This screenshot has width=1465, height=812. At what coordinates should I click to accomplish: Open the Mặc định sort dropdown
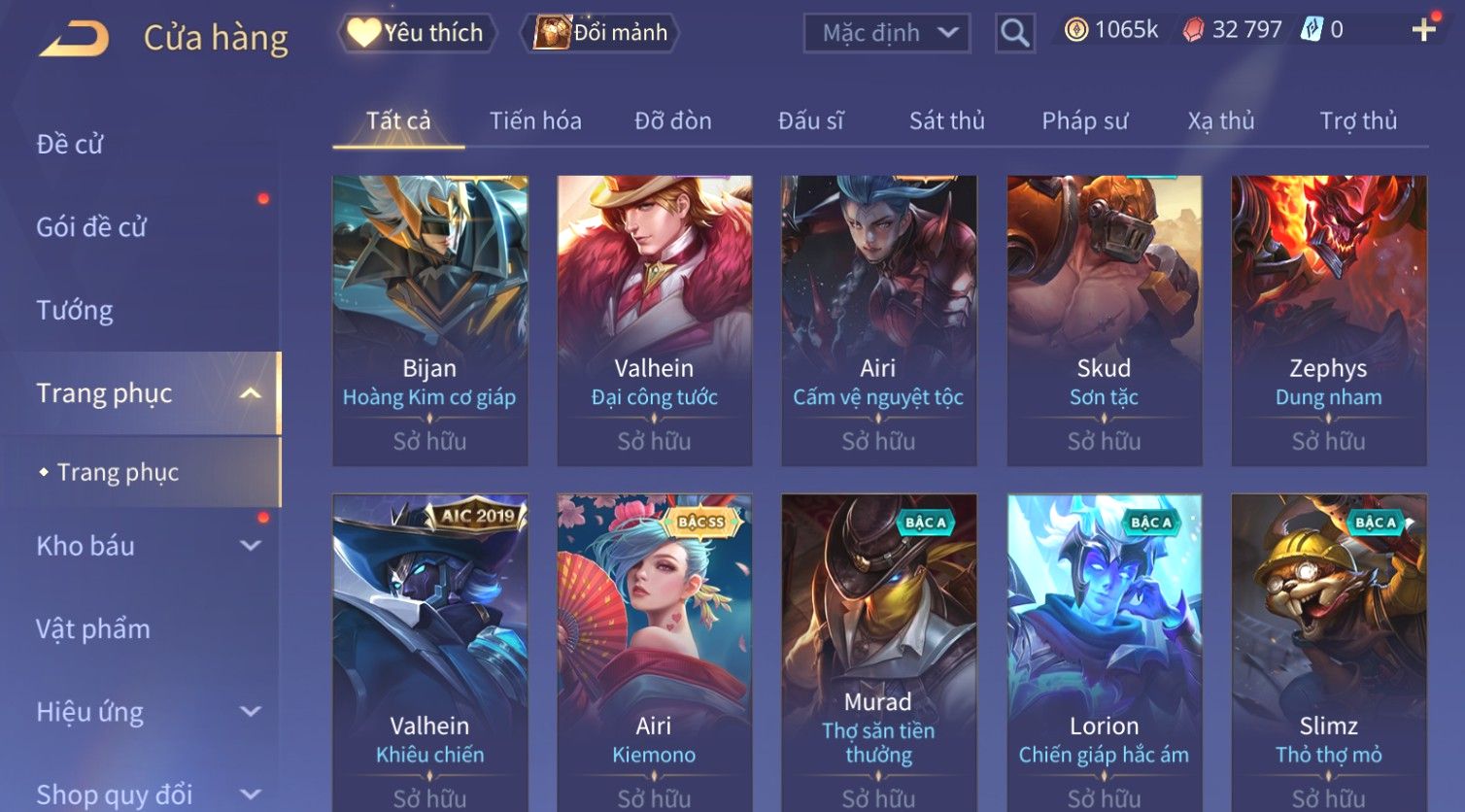[887, 33]
